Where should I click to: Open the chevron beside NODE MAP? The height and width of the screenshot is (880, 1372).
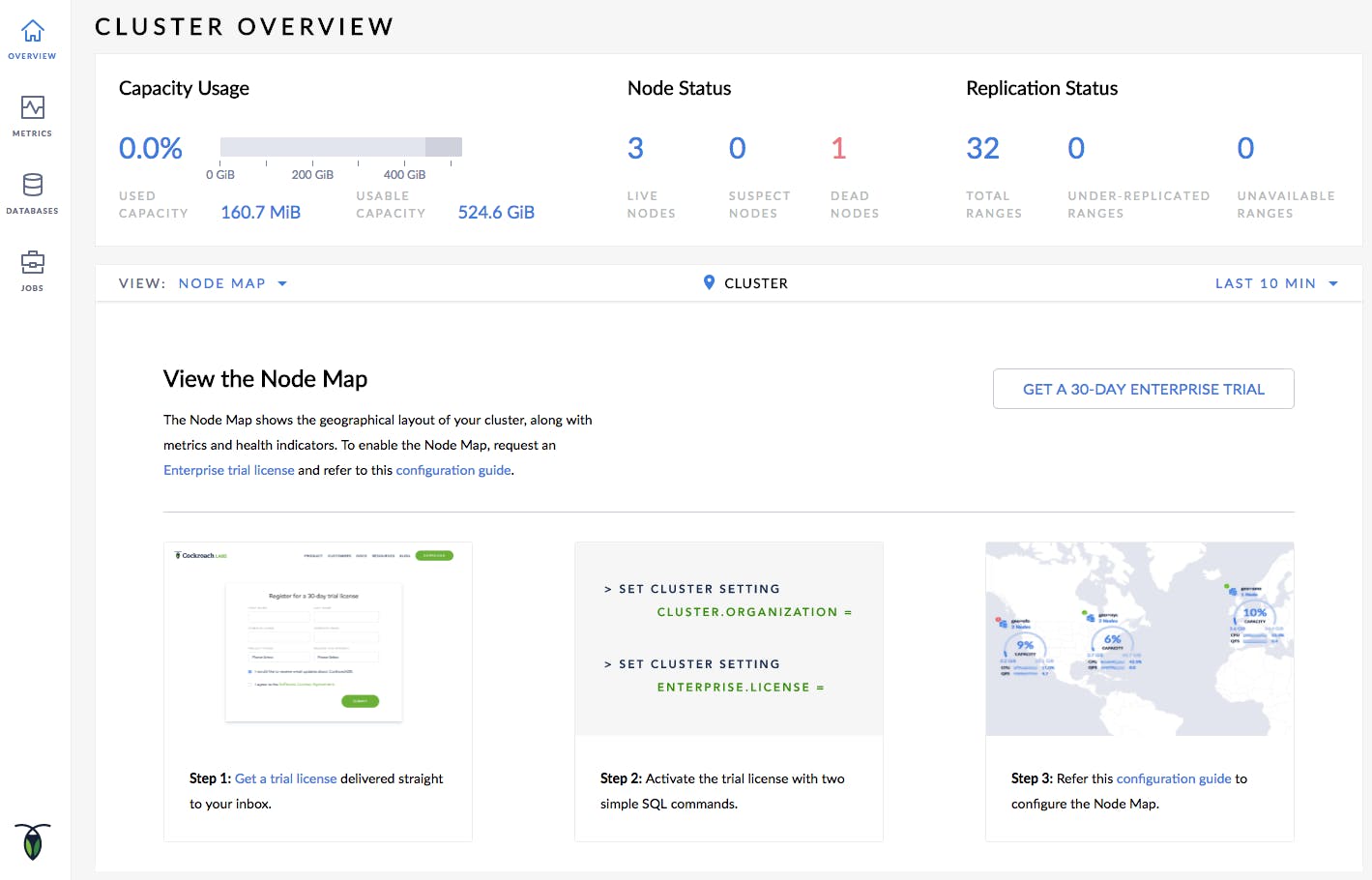coord(281,283)
